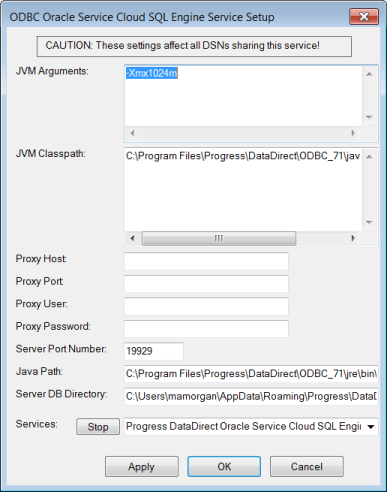Image resolution: width=387 pixels, height=492 pixels.
Task: Click the Server DB Directory field
Action: (x=251, y=396)
